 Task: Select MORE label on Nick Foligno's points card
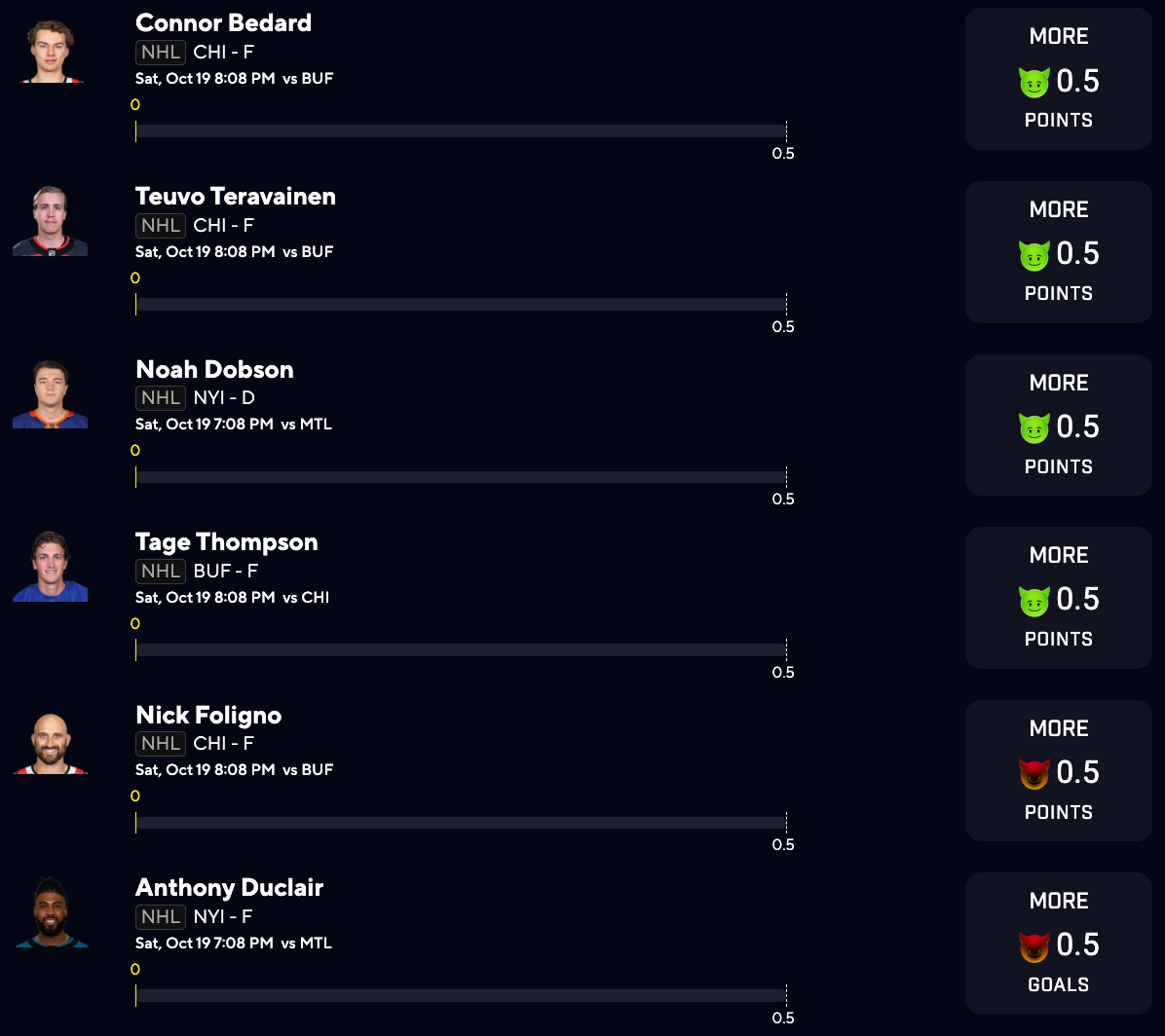[1059, 728]
